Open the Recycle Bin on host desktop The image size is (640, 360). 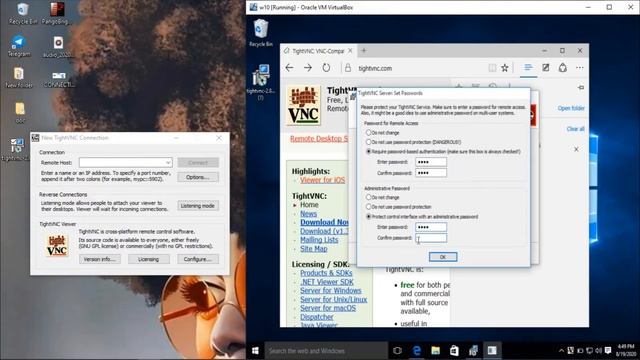23,13
